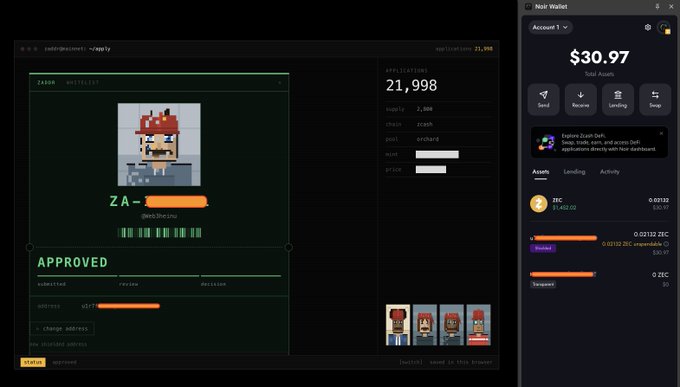Click the yellow status badge
Viewport: 680px width, 387px height.
33,362
